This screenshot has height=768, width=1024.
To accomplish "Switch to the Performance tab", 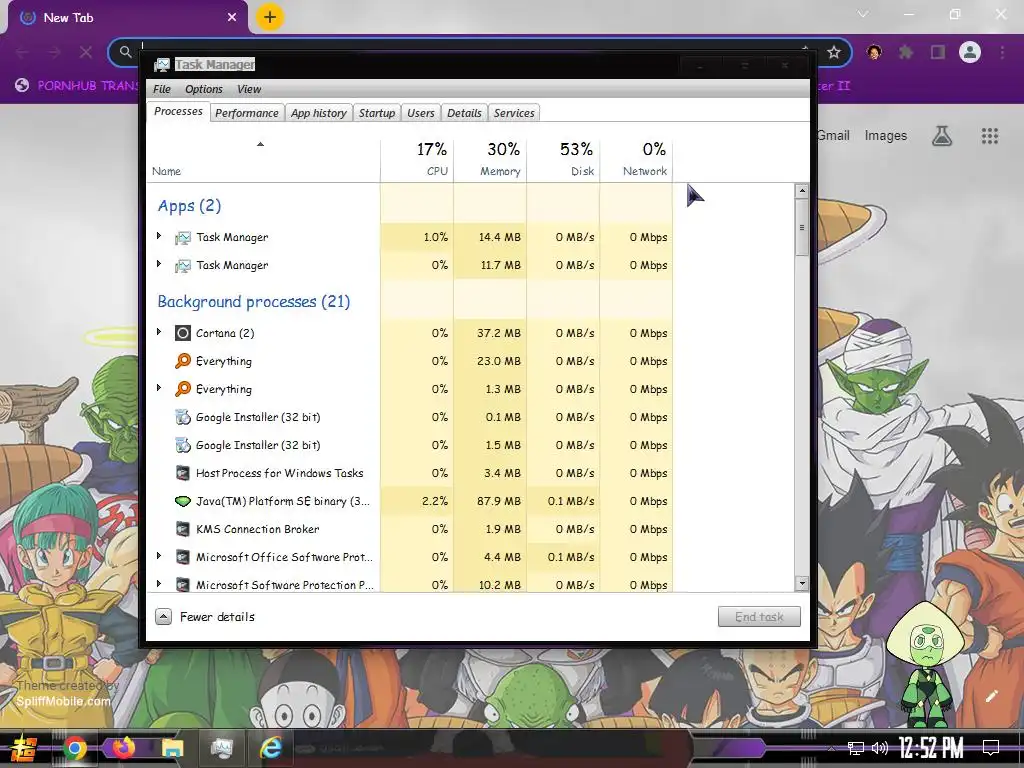I will [247, 113].
